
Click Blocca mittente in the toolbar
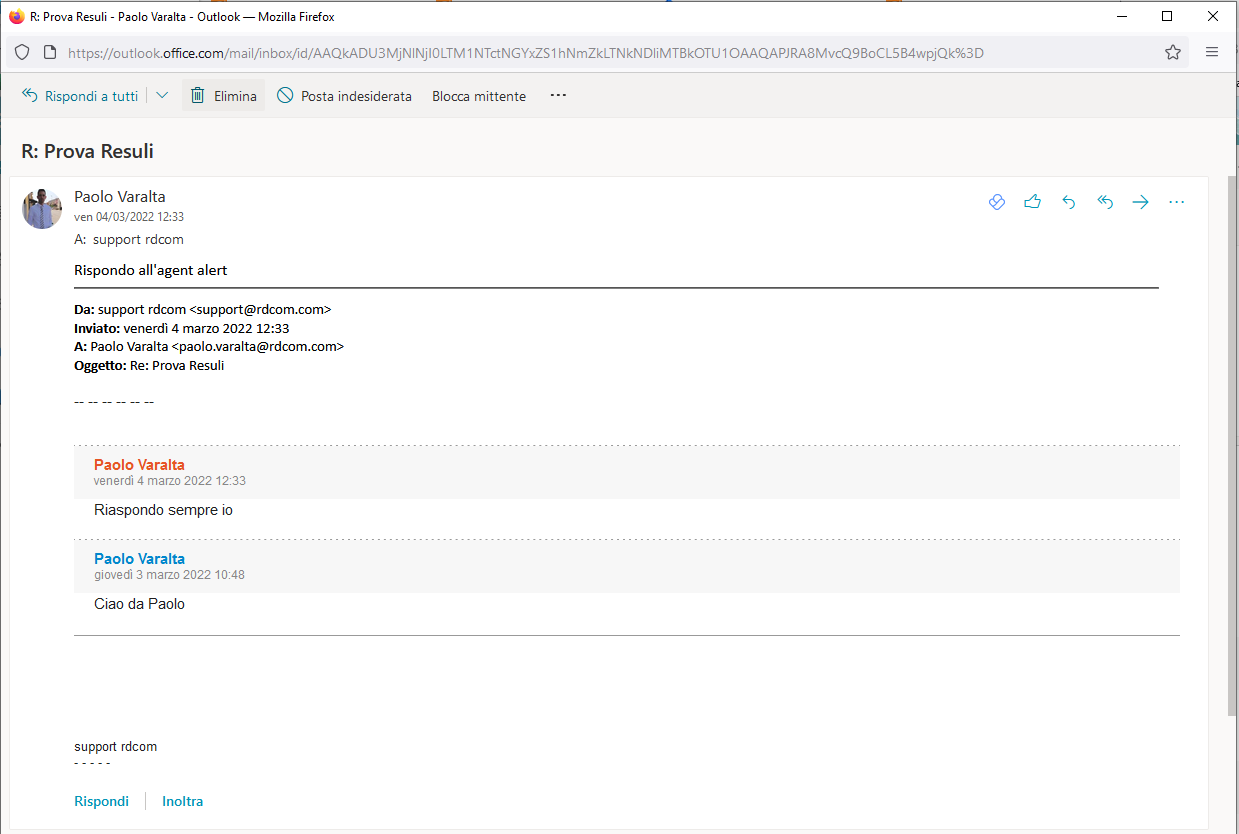478,96
